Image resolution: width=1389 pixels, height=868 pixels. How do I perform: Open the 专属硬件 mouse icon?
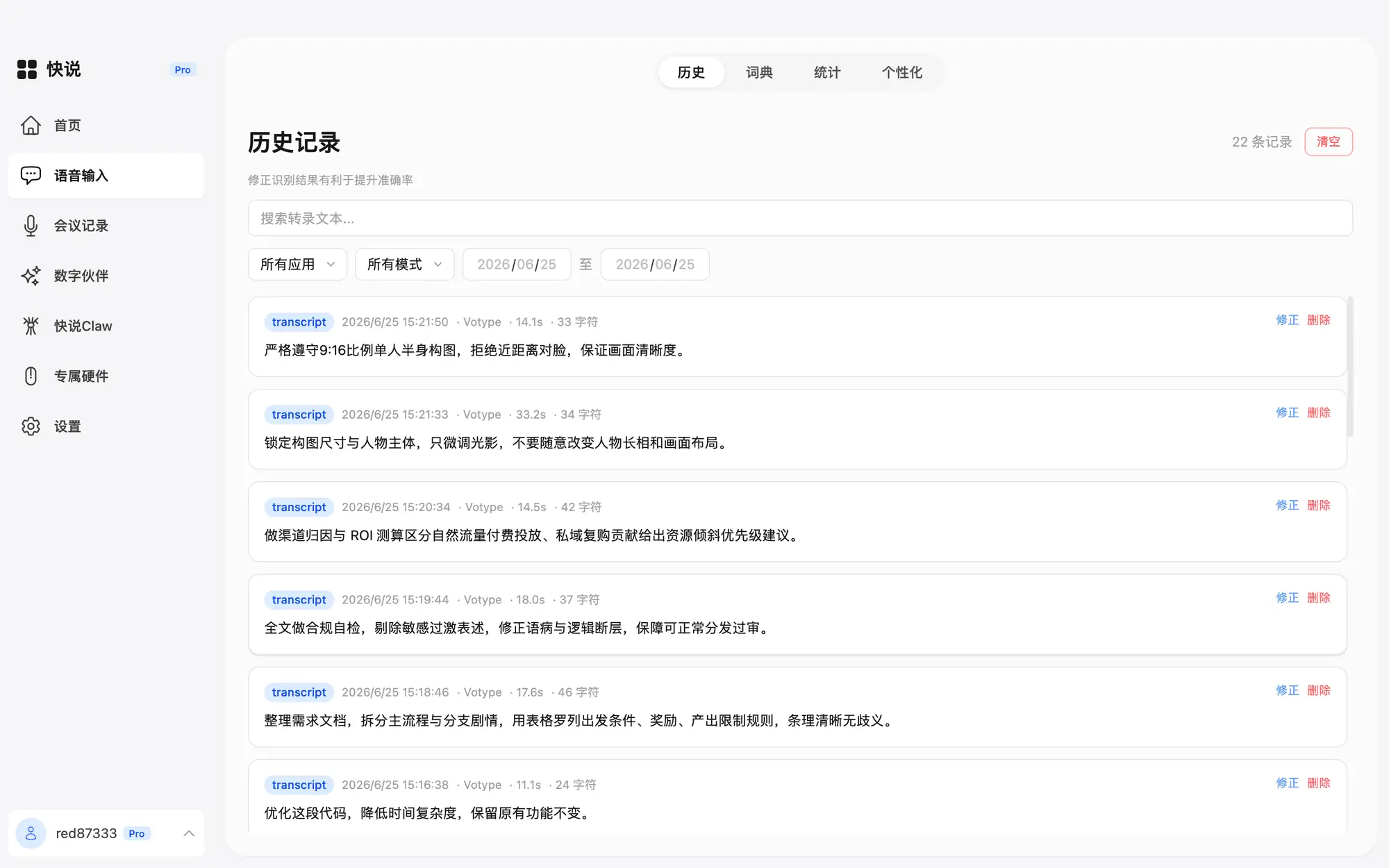(31, 376)
